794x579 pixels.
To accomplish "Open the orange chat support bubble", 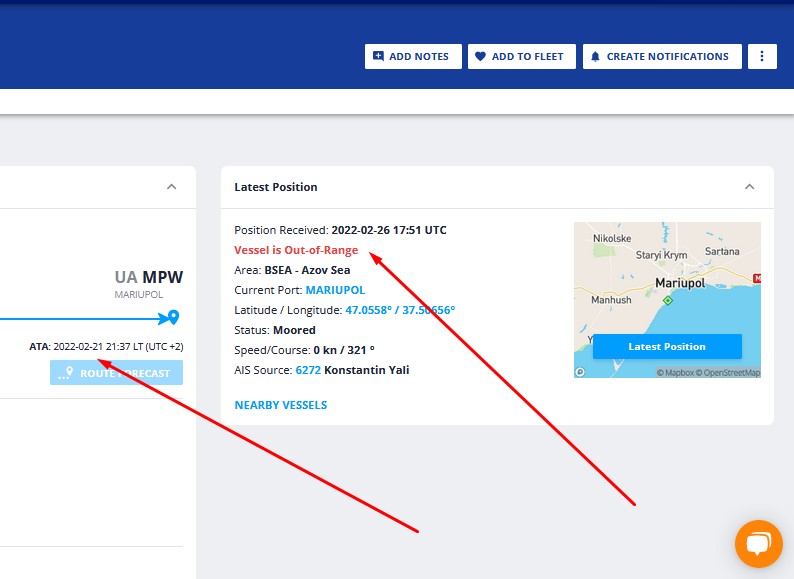I will point(759,544).
